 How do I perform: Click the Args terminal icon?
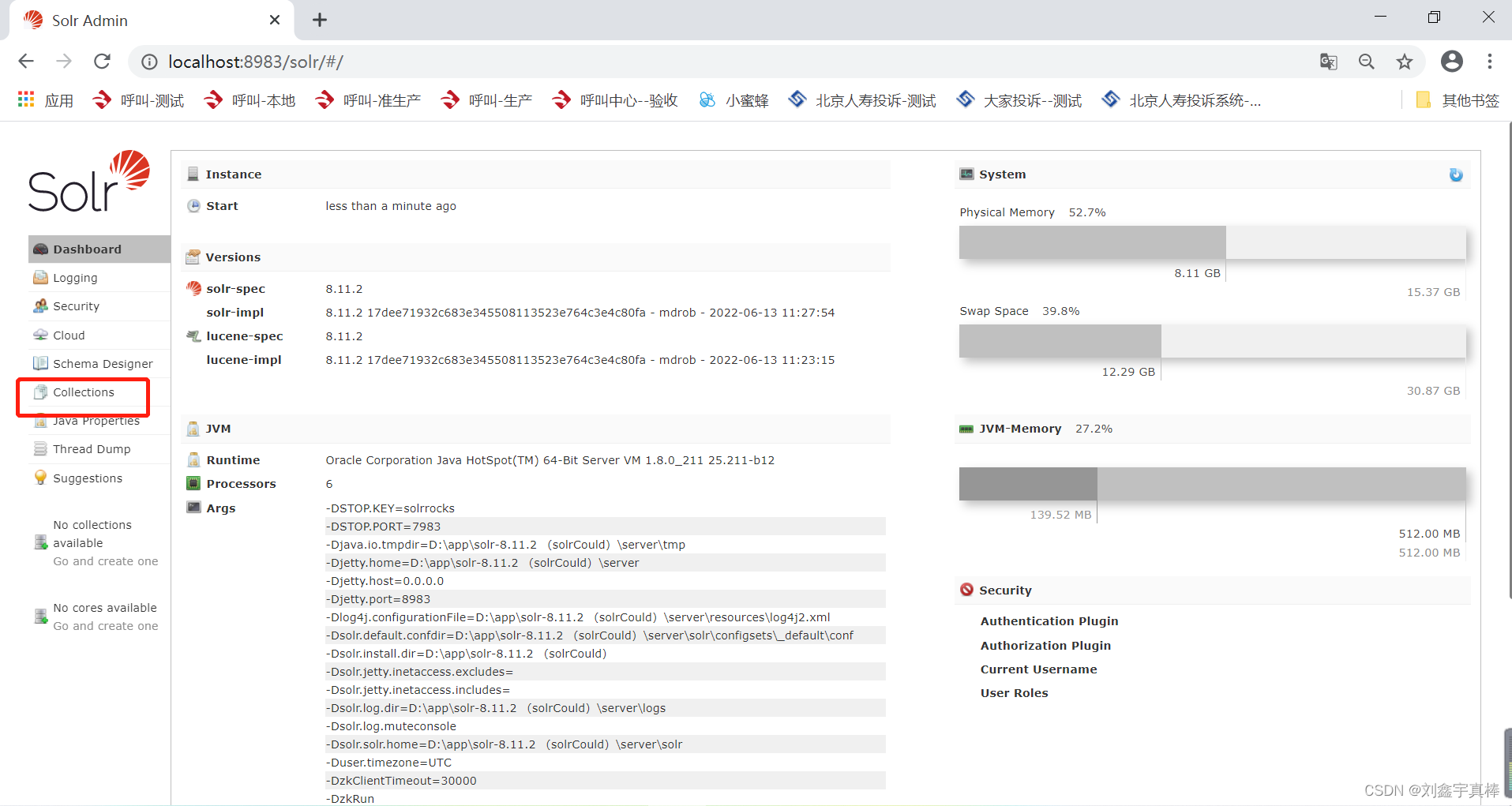(x=193, y=507)
